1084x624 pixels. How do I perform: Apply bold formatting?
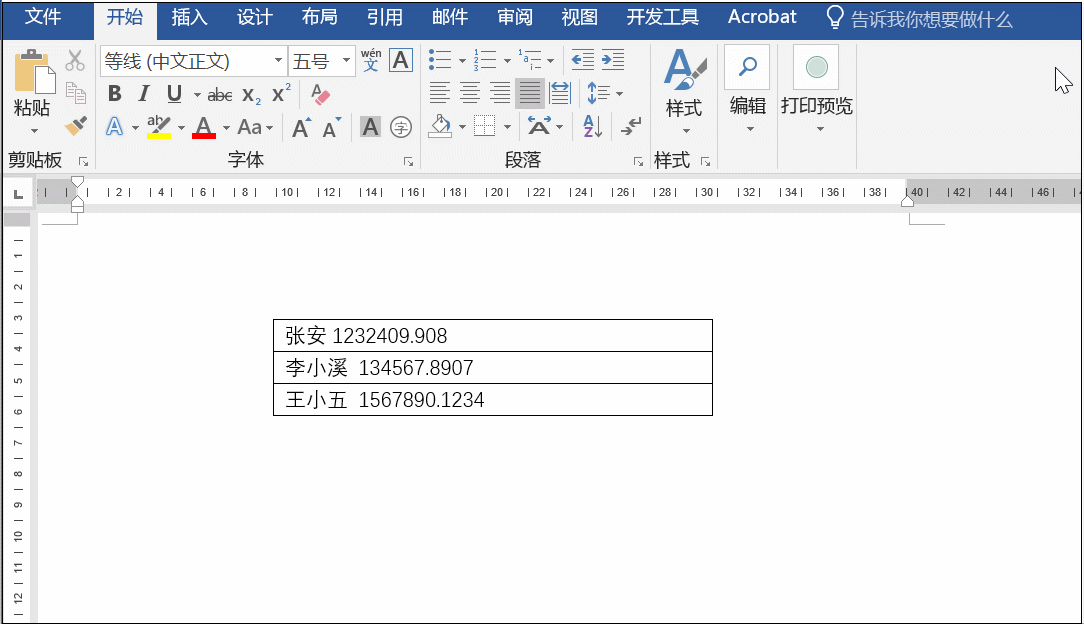click(x=113, y=93)
